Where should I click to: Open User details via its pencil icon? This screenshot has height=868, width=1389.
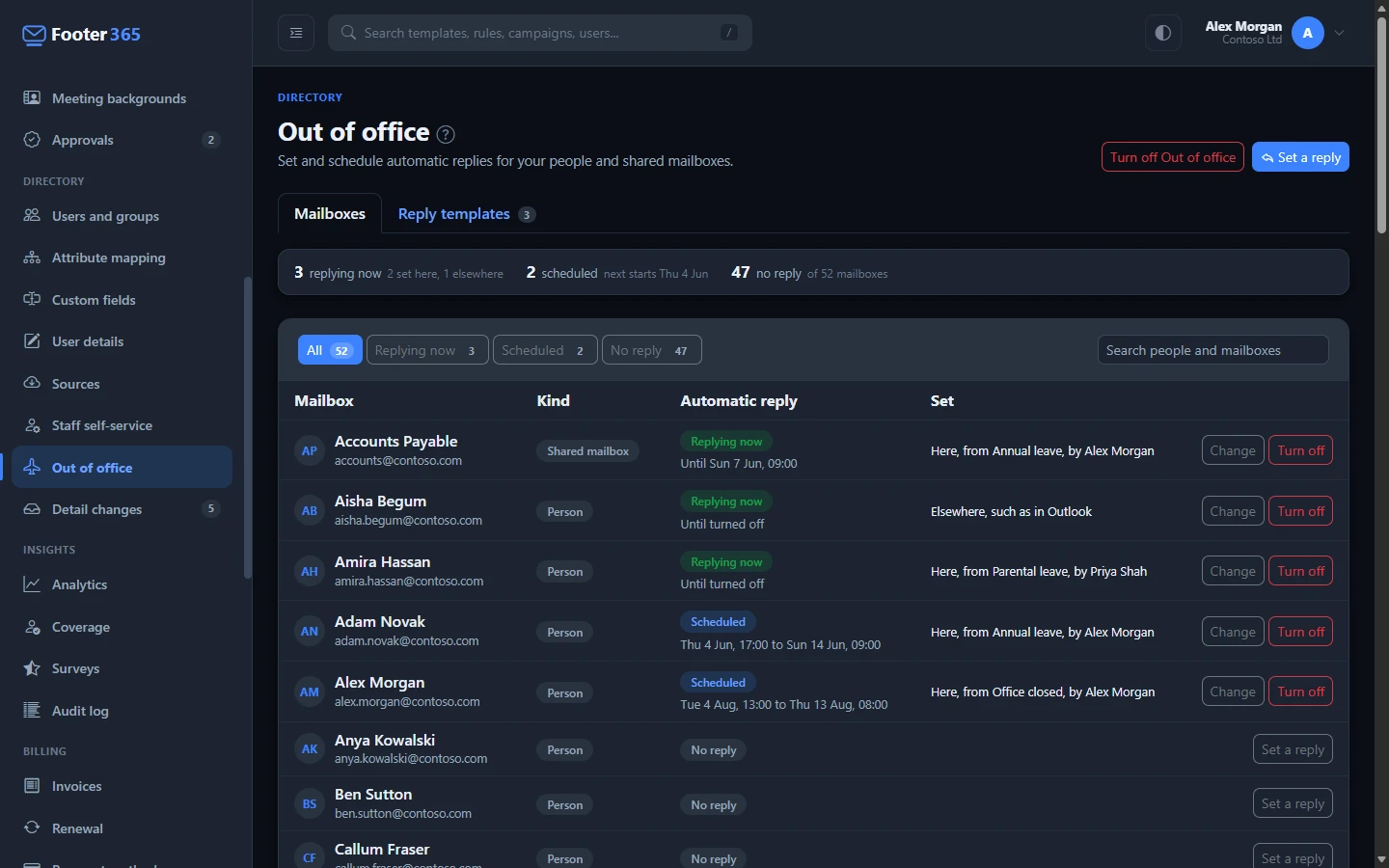(32, 341)
